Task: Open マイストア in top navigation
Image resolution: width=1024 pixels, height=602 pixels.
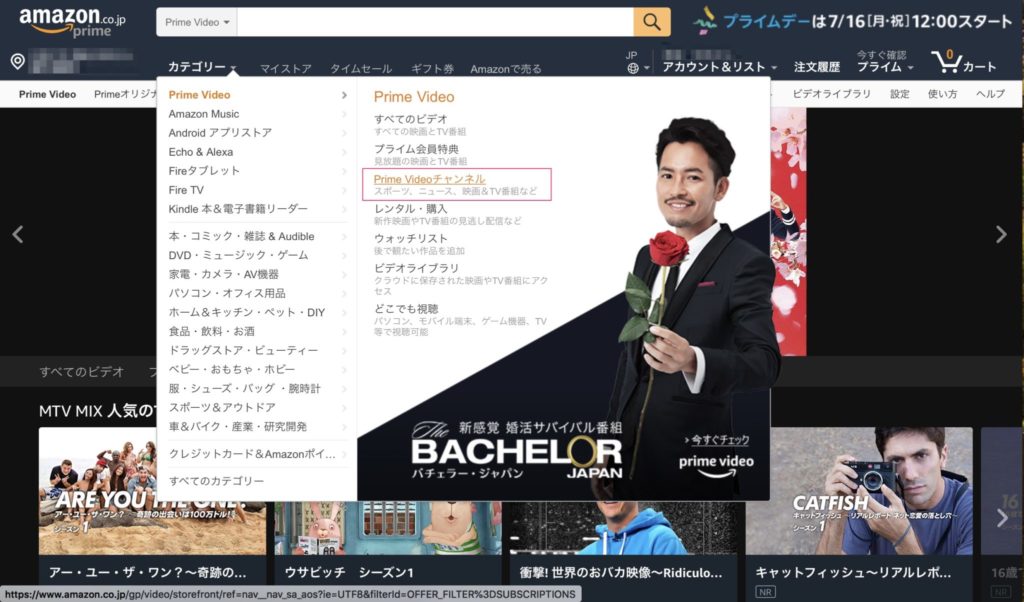Action: click(x=285, y=69)
